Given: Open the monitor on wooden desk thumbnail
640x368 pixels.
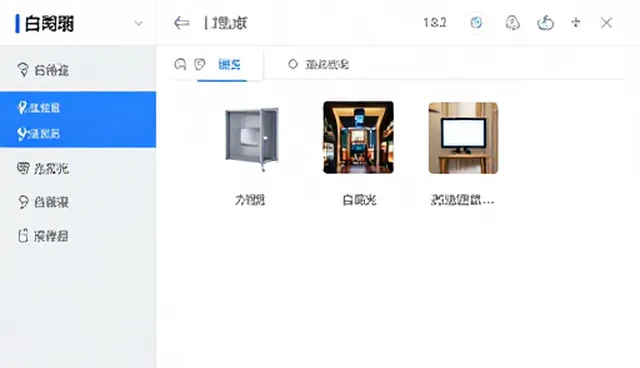Looking at the screenshot, I should tap(463, 138).
